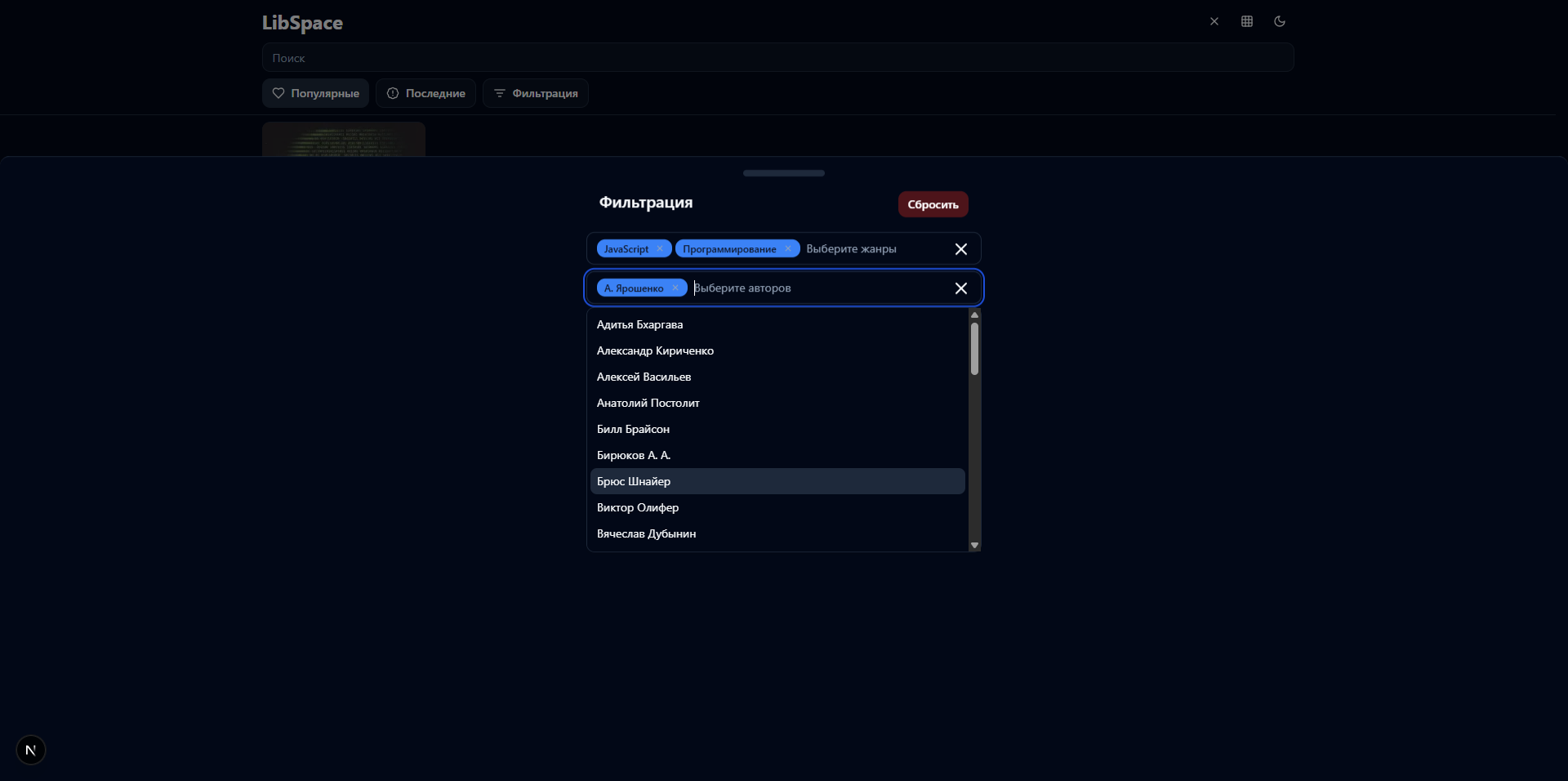This screenshot has height=781, width=1568.
Task: Clear all selected authors
Action: [961, 288]
